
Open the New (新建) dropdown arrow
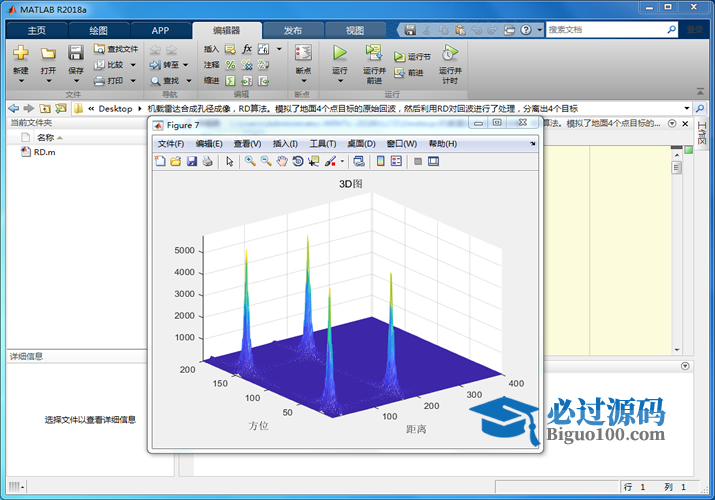coord(21,81)
